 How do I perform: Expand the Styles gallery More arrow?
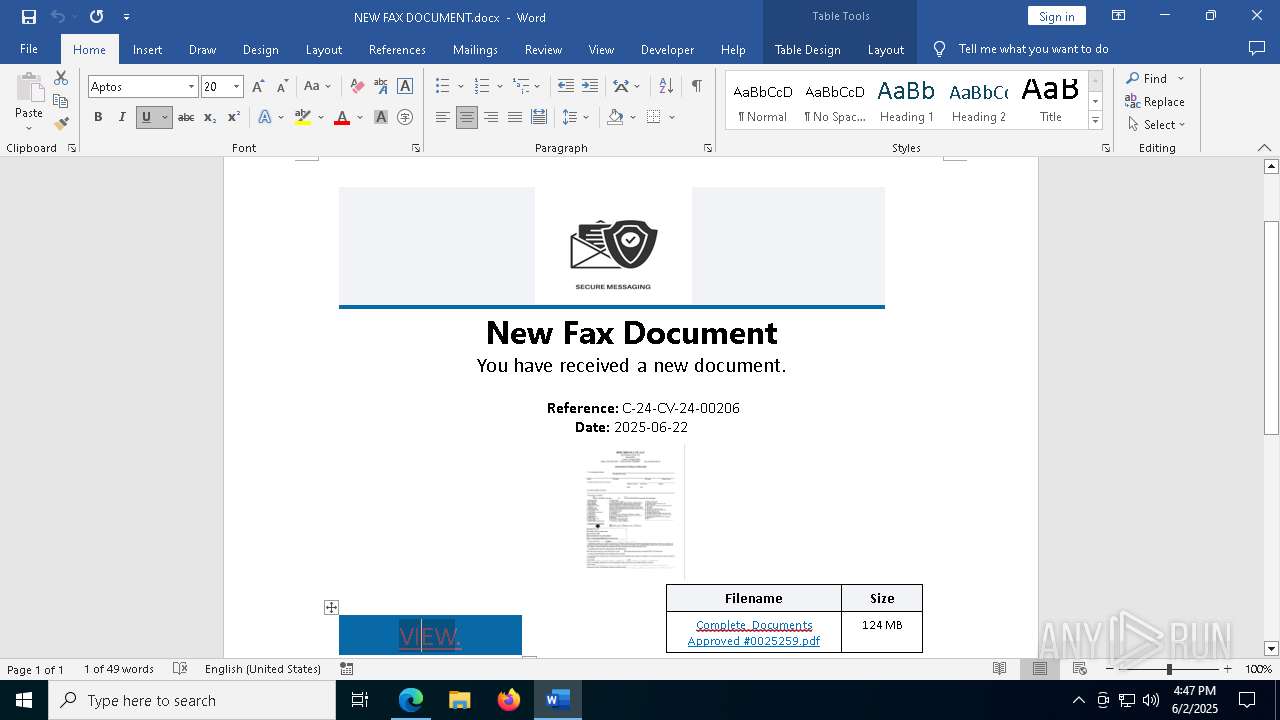coord(1095,121)
